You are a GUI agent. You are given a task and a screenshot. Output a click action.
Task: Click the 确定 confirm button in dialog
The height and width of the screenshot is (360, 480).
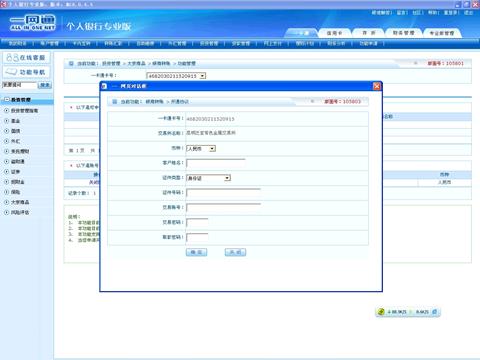[196, 252]
